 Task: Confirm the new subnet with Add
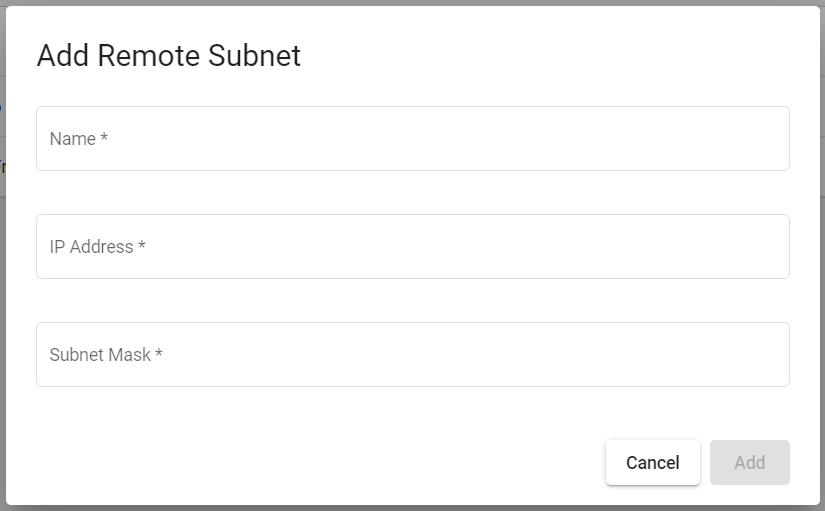749,462
